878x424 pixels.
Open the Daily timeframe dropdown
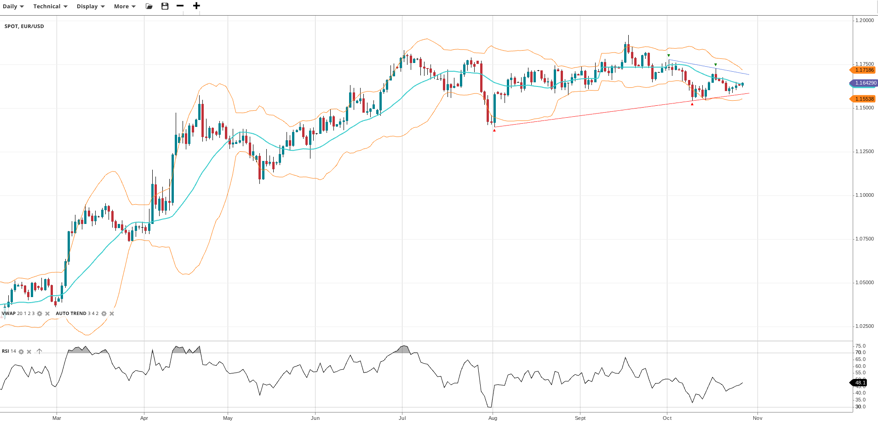pos(13,6)
